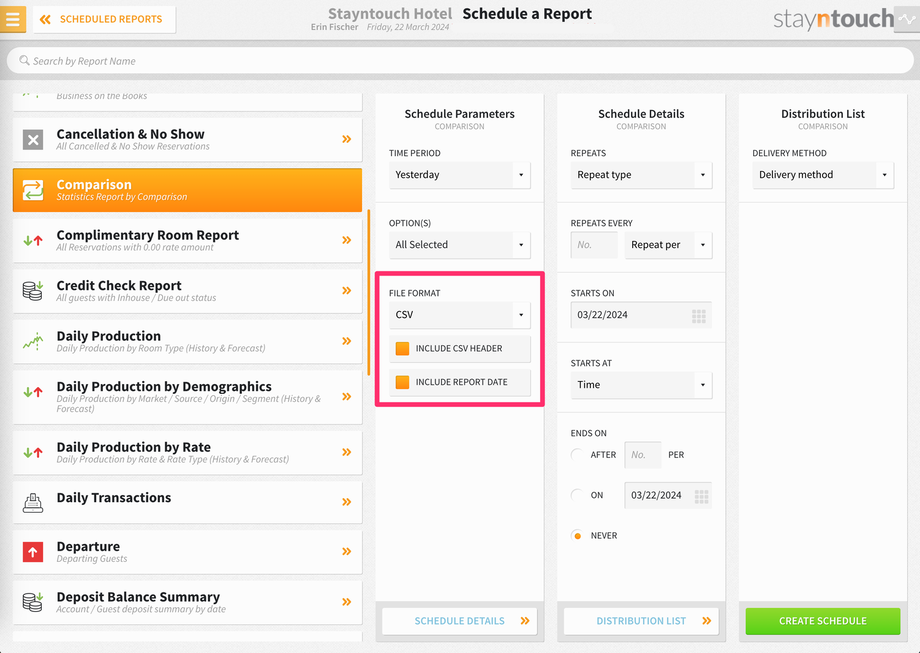Select the Daily Transactions report
The width and height of the screenshot is (920, 653).
tap(187, 502)
